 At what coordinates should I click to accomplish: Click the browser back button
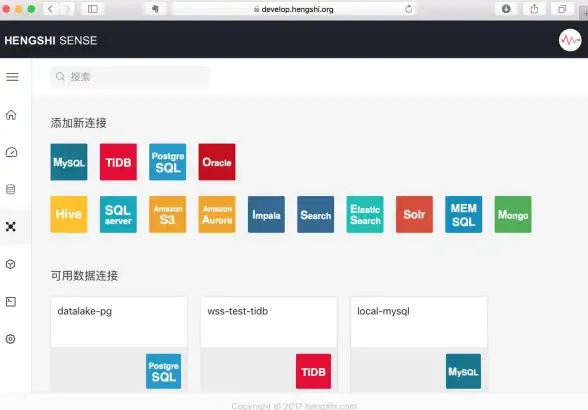[x=51, y=9]
